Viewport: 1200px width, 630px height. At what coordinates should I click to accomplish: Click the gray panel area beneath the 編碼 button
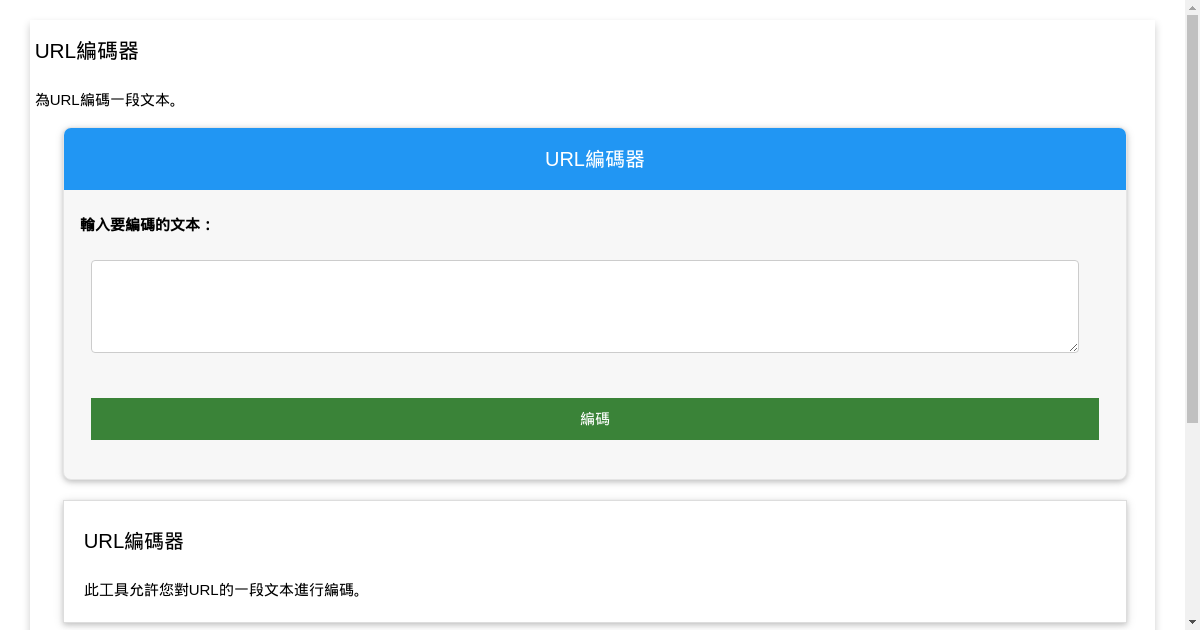[x=594, y=459]
